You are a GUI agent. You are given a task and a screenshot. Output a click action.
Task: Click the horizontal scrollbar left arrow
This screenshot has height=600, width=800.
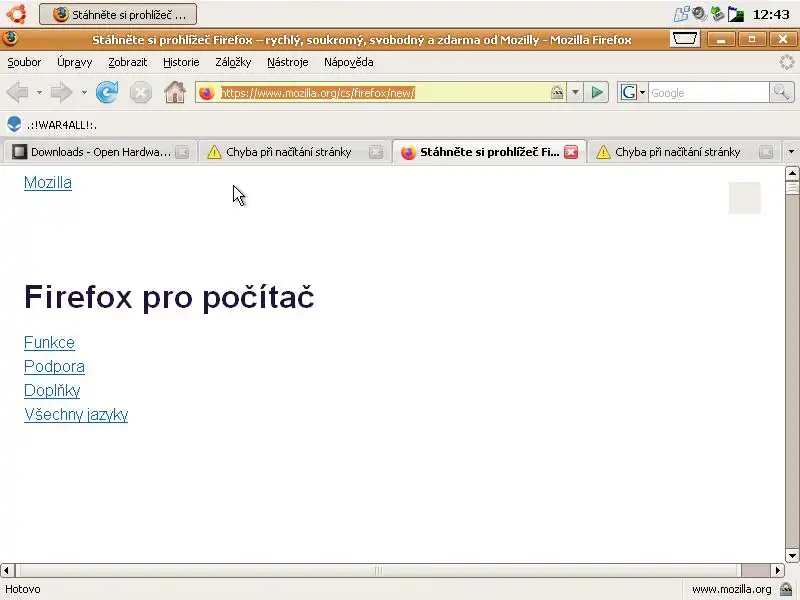point(7,570)
